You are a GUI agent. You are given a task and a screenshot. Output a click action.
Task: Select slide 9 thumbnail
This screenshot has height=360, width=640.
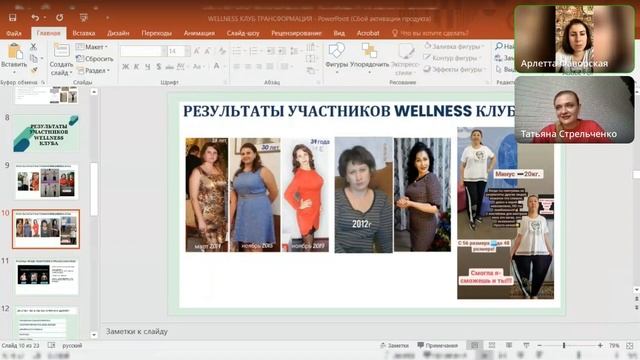point(47,181)
